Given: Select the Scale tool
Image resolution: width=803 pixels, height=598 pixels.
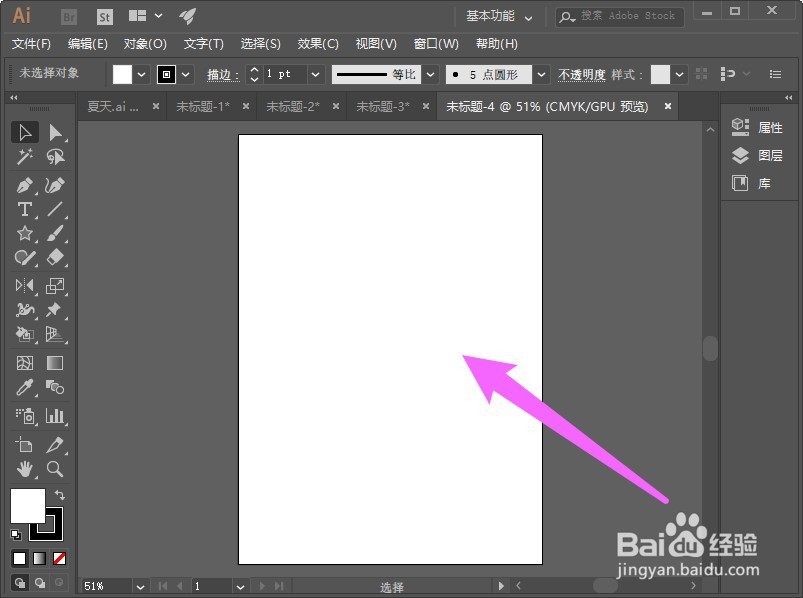Looking at the screenshot, I should [55, 286].
